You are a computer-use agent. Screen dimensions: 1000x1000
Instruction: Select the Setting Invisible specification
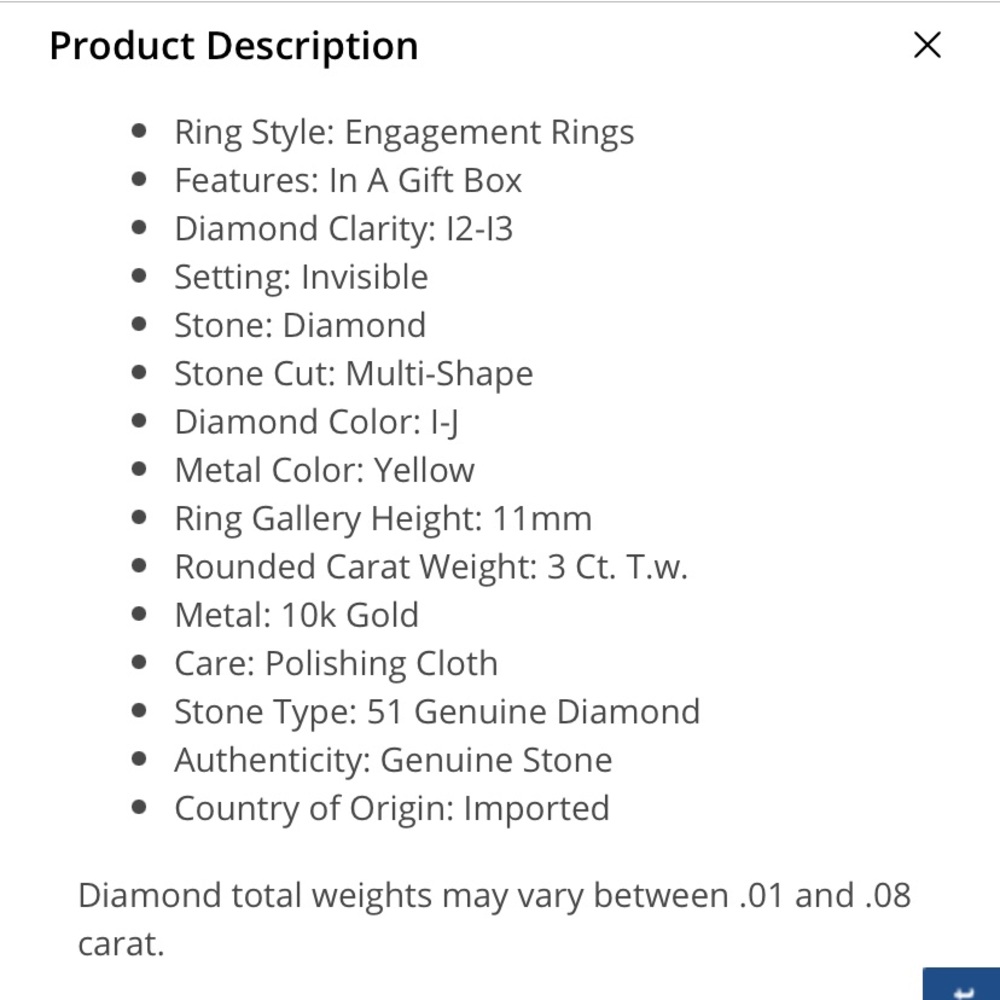click(x=301, y=276)
